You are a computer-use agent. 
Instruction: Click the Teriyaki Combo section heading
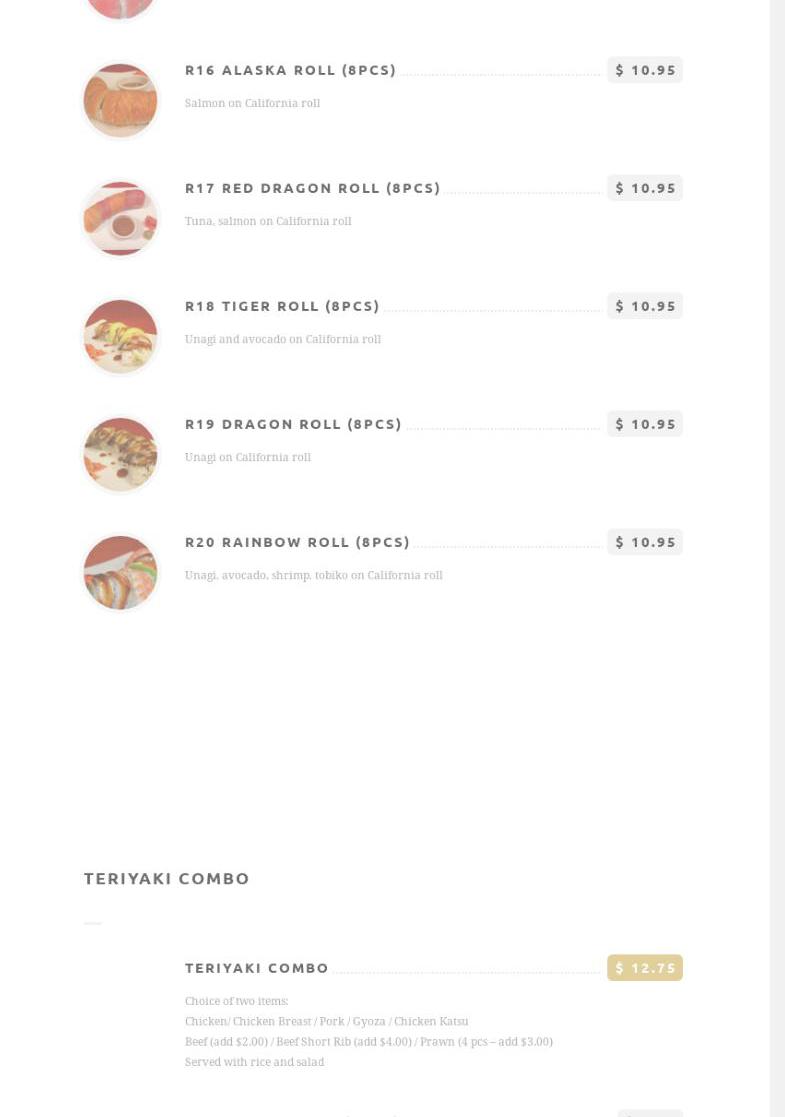tap(167, 878)
